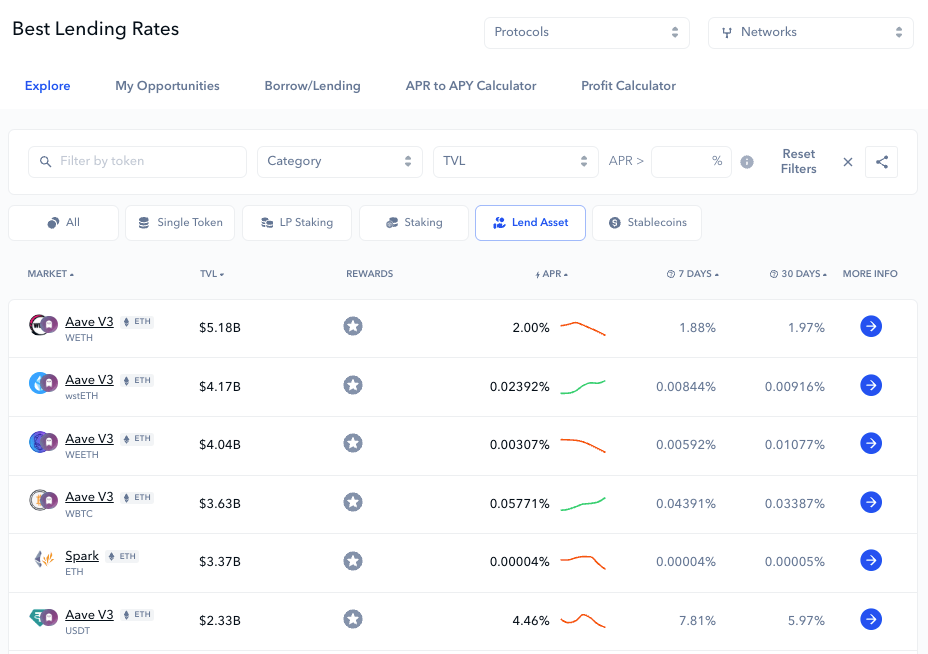Image resolution: width=928 pixels, height=654 pixels.
Task: View APR trend sparkline for wstETH
Action: [583, 387]
